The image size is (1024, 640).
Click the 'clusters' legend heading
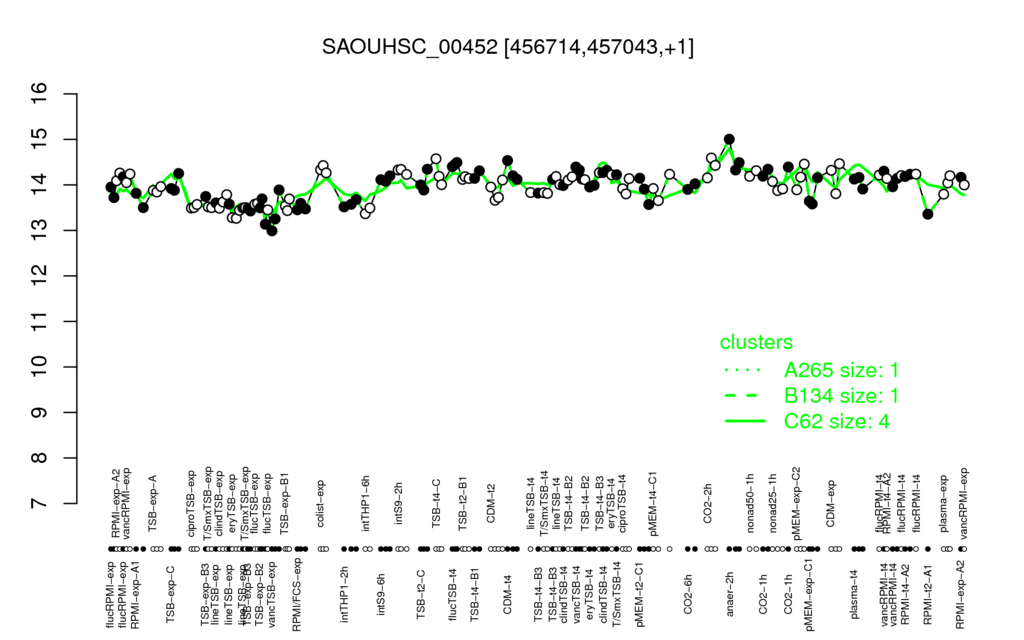[756, 342]
